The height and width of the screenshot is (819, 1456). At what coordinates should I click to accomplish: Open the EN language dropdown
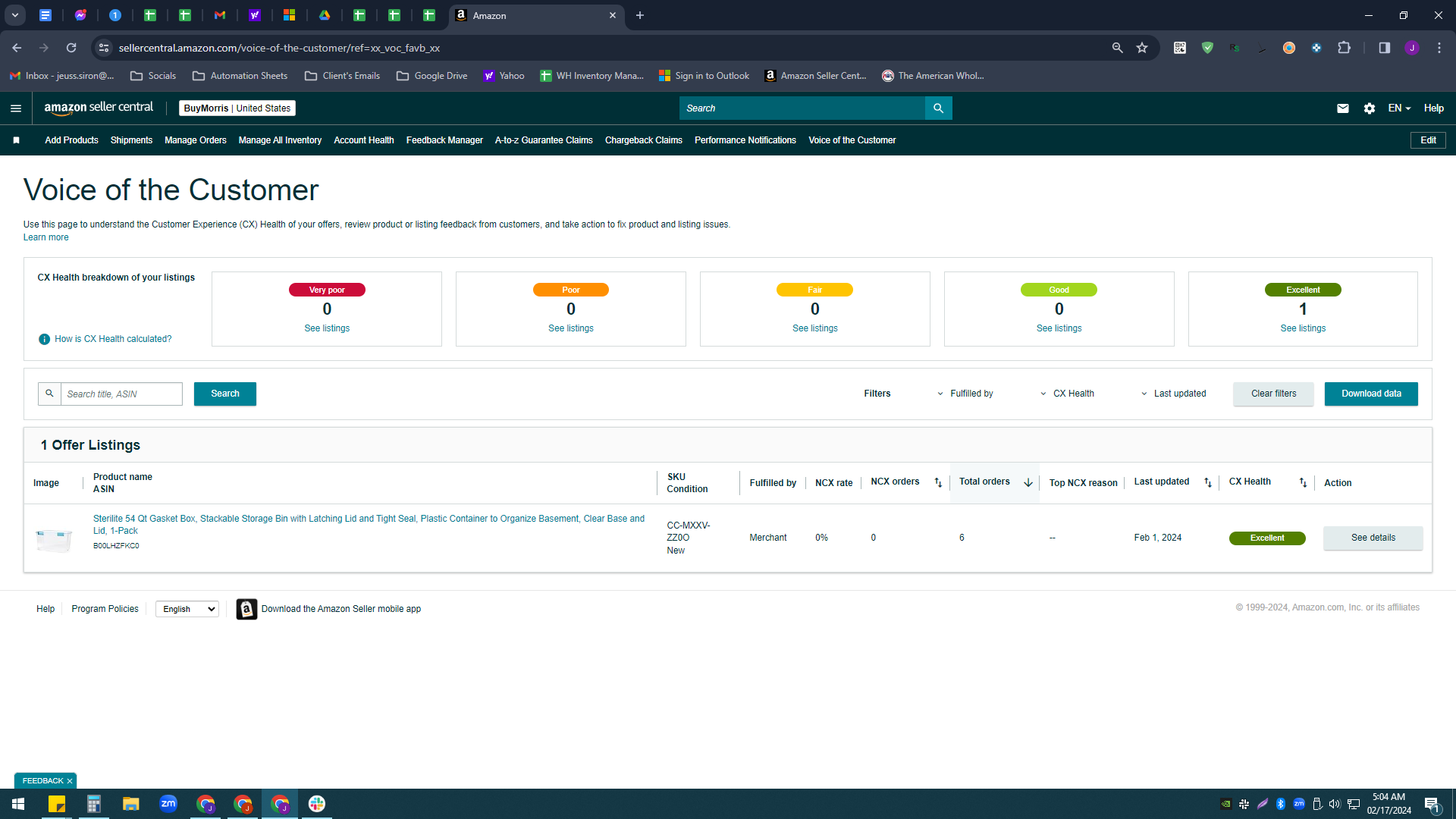click(1399, 108)
